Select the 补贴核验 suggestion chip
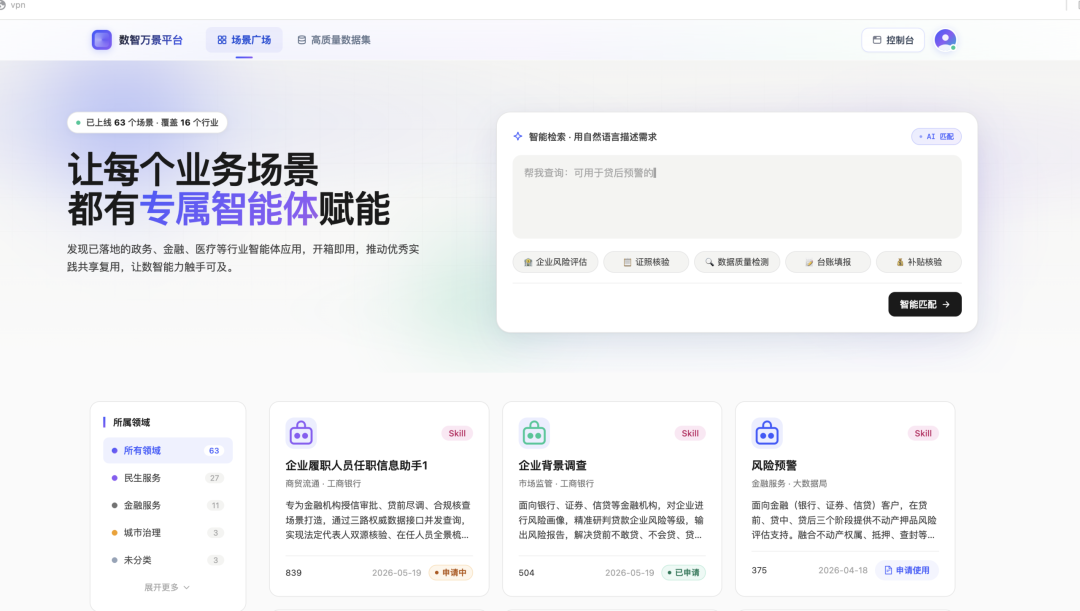 point(919,262)
